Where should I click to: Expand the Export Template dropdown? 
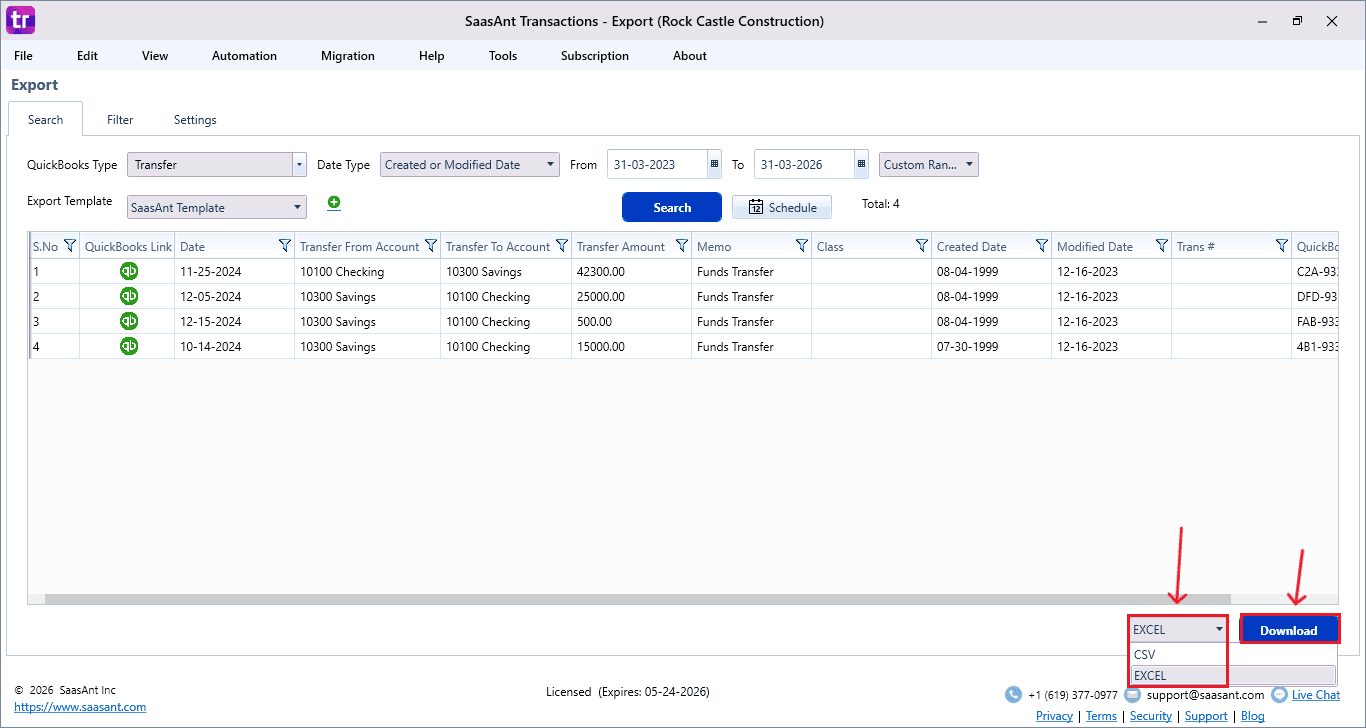click(x=298, y=208)
